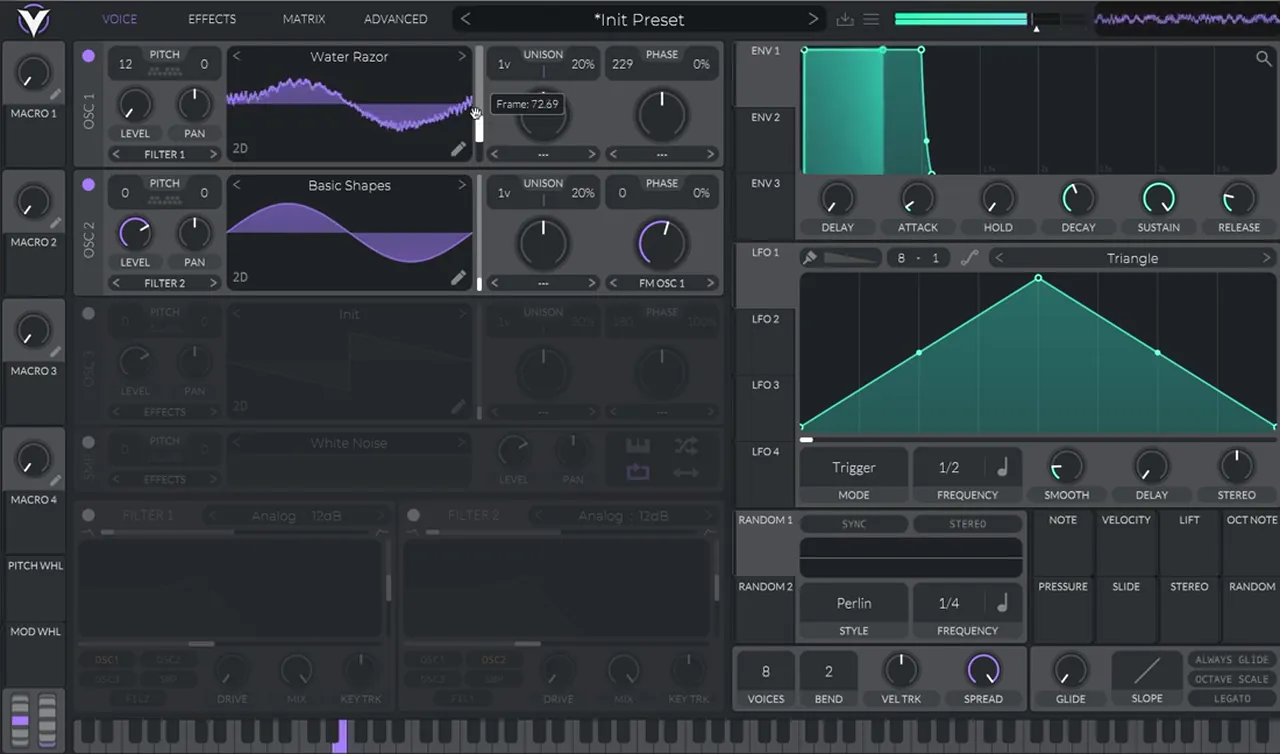The width and height of the screenshot is (1280, 754).
Task: Switch to the MATRIX tab
Action: (x=304, y=19)
